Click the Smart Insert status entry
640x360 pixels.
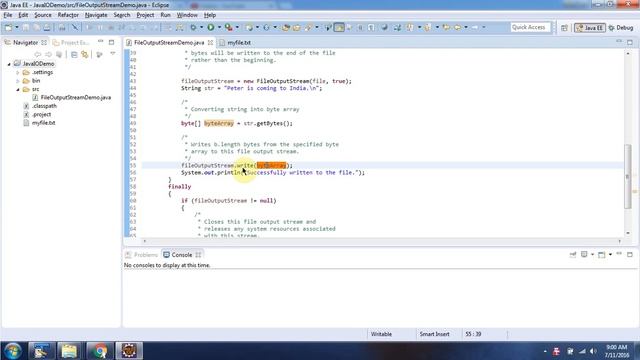(x=434, y=334)
